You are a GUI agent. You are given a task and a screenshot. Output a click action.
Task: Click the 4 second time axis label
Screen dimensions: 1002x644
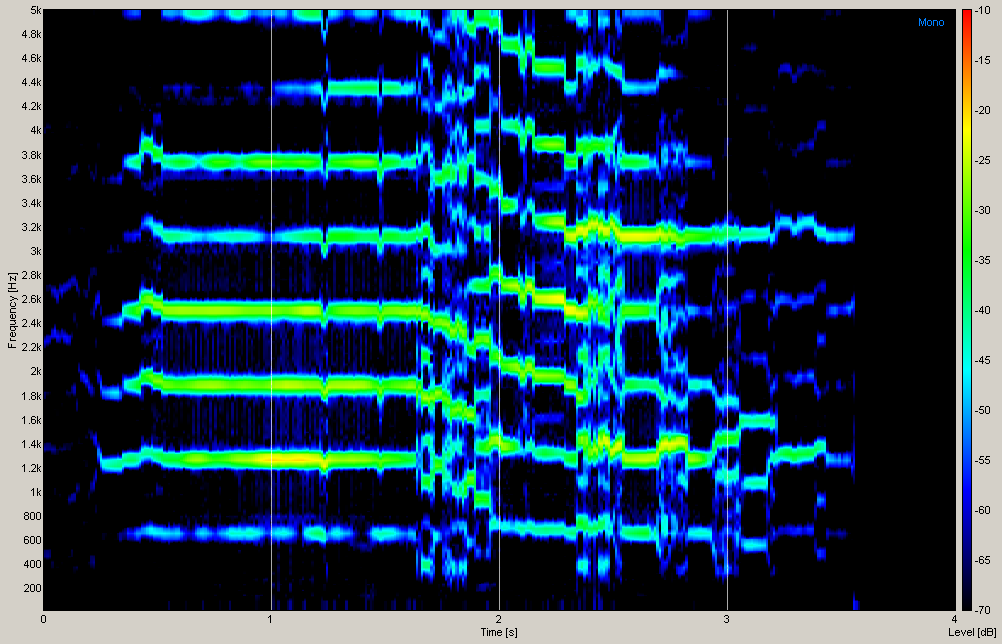pos(954,619)
